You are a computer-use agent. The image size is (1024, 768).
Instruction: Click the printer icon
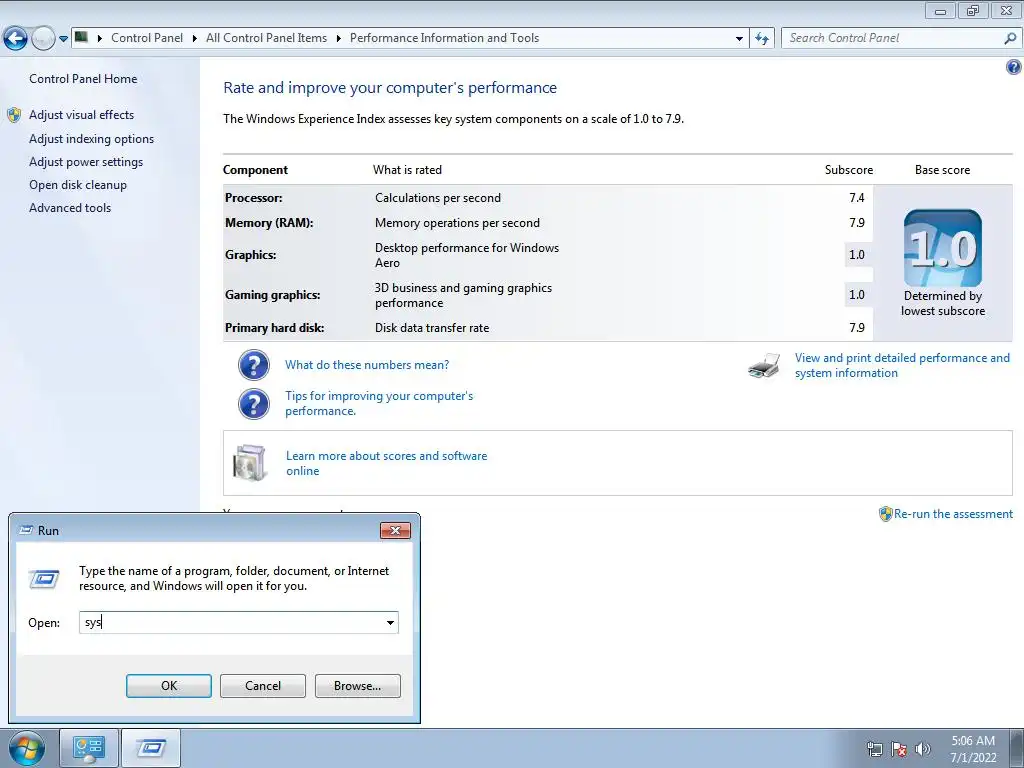point(764,366)
